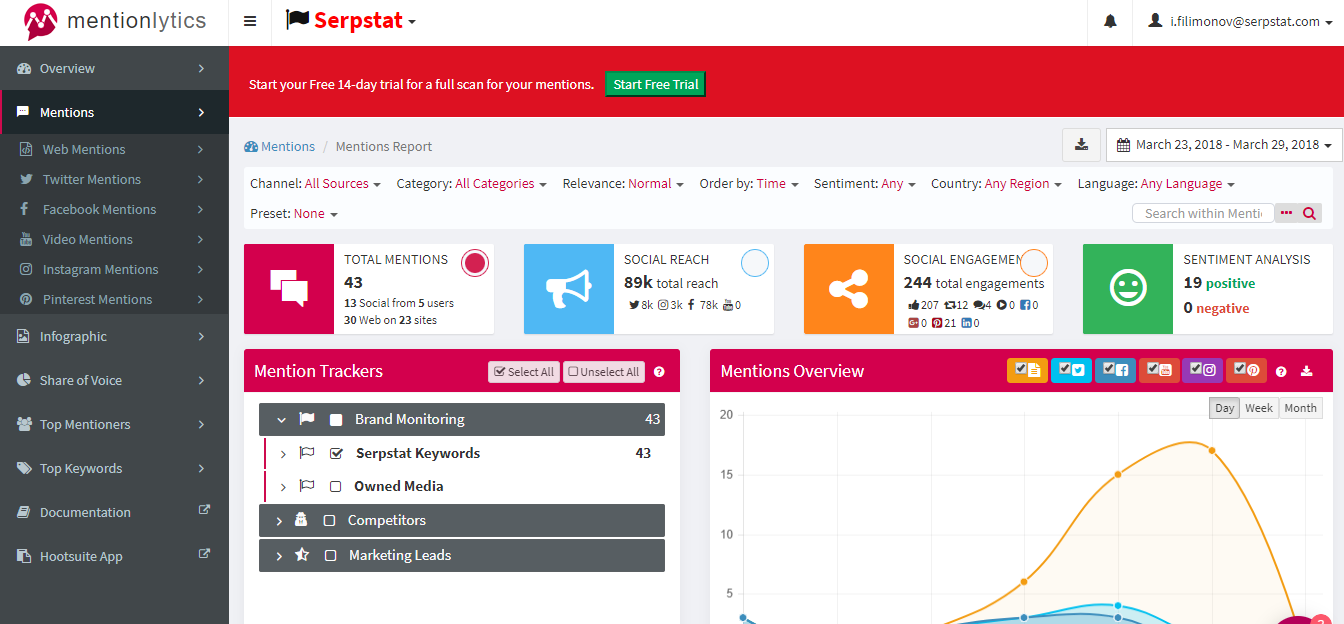Click Social Engagement orange circle indicator
The image size is (1344, 624).
coord(1034,263)
